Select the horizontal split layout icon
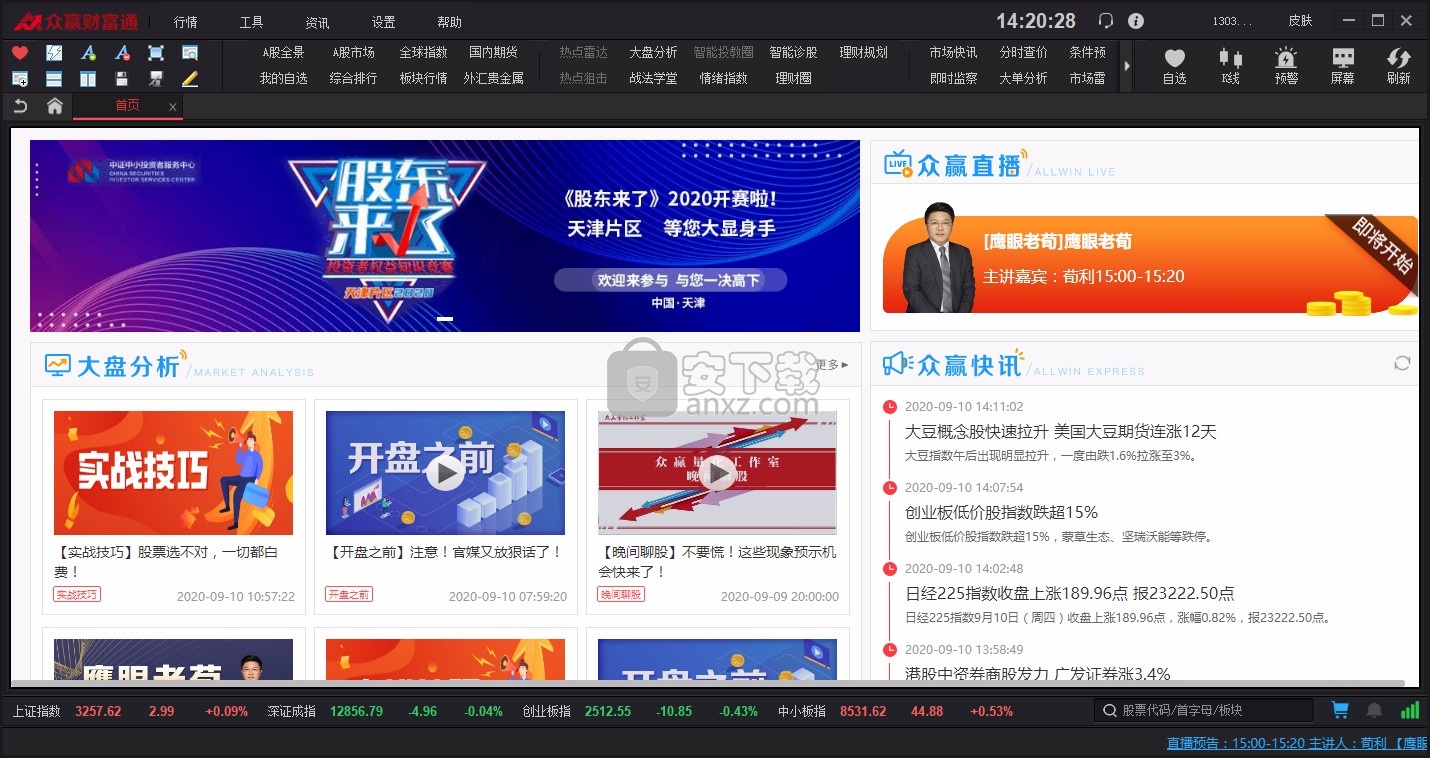1430x758 pixels. (x=54, y=78)
